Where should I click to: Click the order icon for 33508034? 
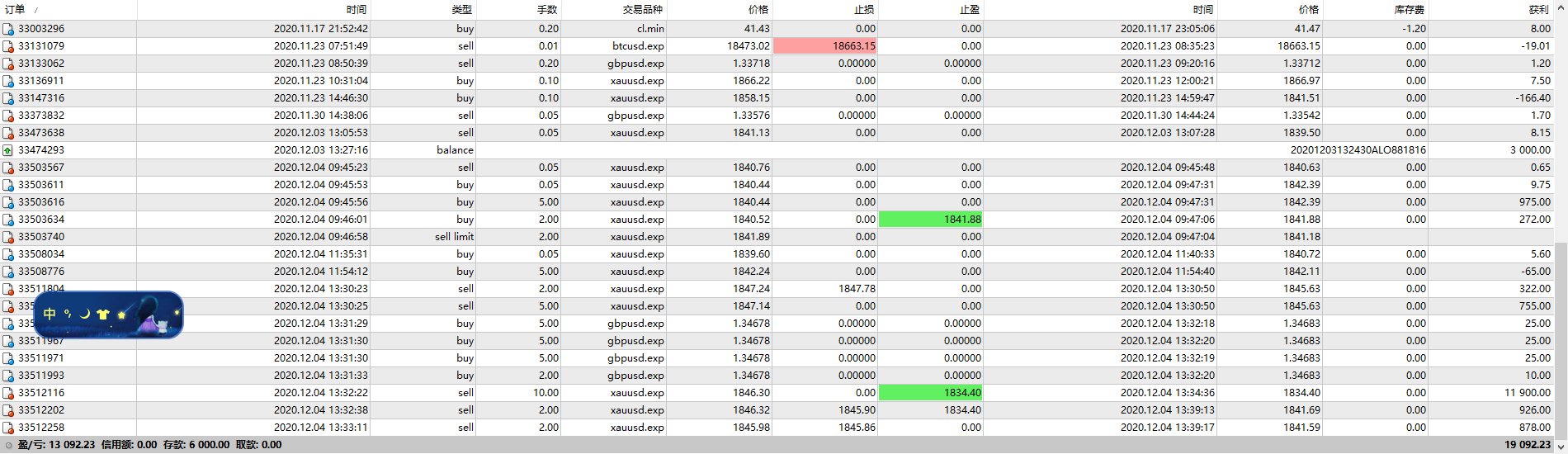tap(8, 254)
